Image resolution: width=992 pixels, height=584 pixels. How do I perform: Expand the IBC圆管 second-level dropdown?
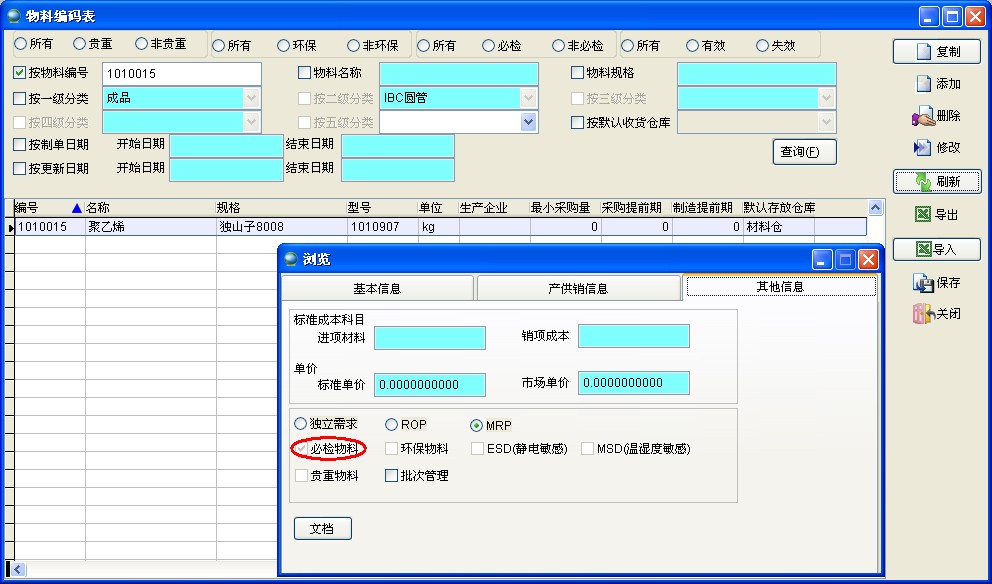(530, 97)
